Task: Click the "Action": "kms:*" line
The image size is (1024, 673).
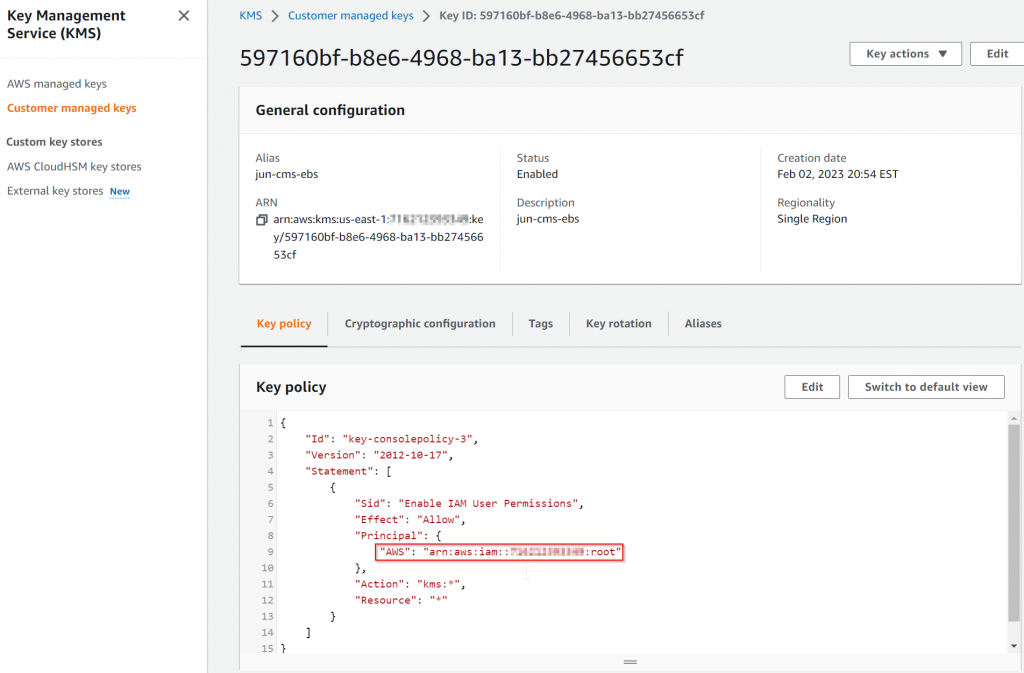Action: 410,584
